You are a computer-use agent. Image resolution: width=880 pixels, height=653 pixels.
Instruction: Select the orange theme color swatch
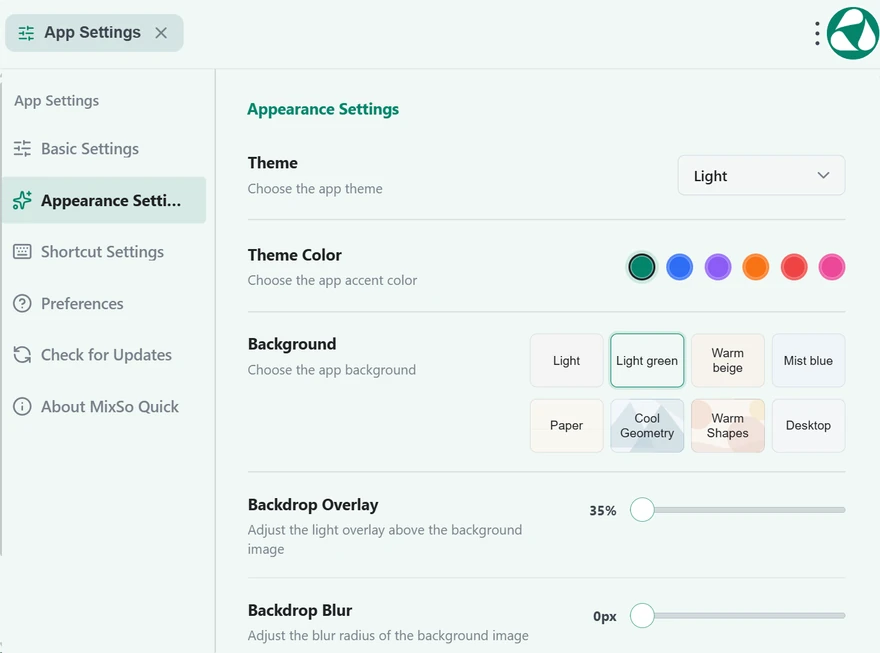tap(755, 267)
